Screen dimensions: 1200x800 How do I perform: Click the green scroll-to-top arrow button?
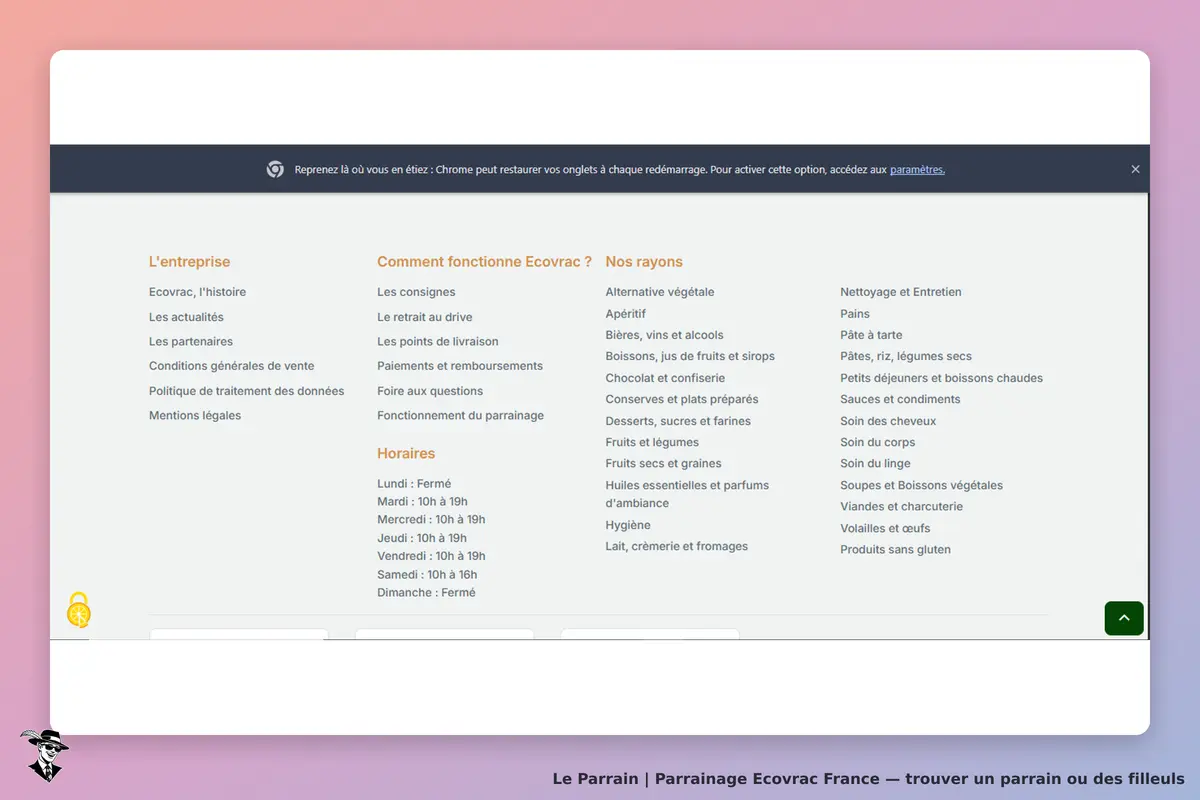click(x=1124, y=618)
